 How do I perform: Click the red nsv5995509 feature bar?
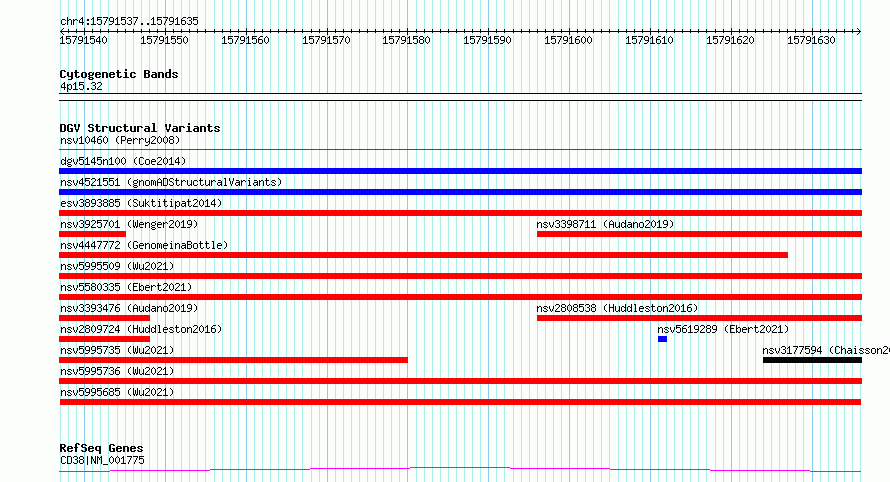pyautogui.click(x=460, y=276)
